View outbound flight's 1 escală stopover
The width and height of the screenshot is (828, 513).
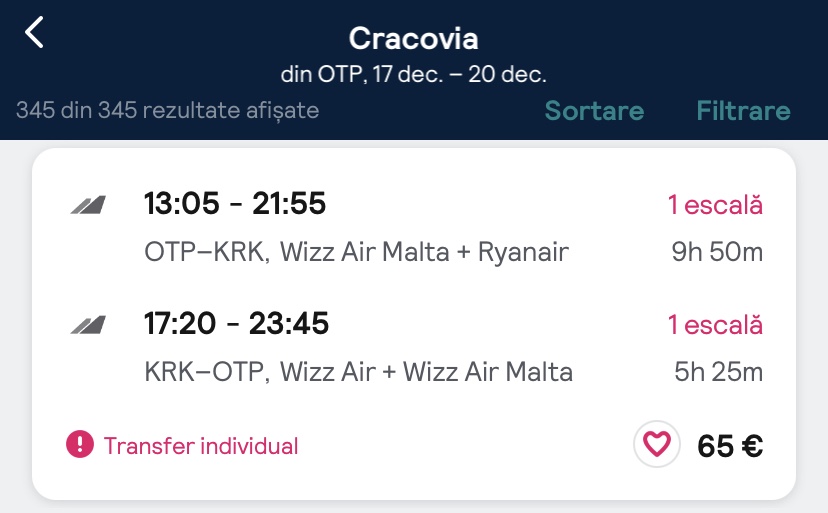715,205
